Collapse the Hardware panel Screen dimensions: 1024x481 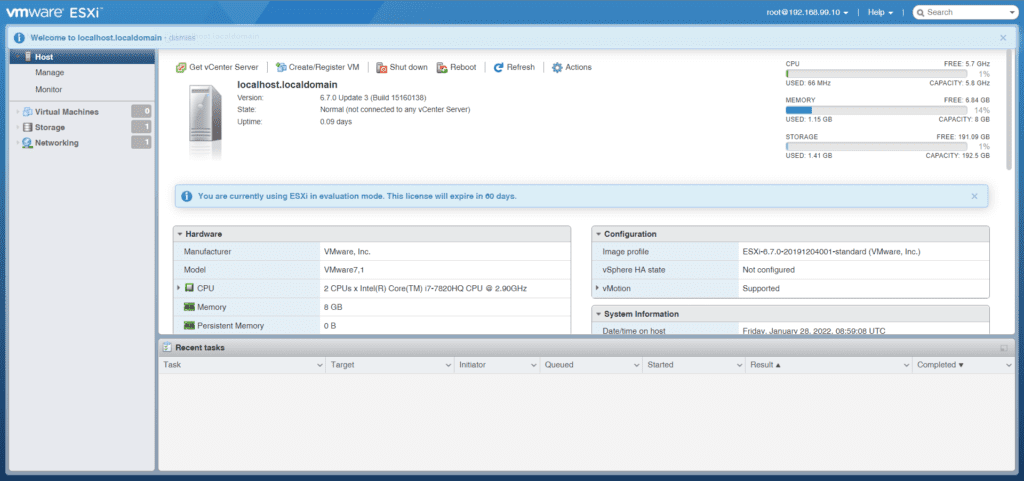point(180,234)
